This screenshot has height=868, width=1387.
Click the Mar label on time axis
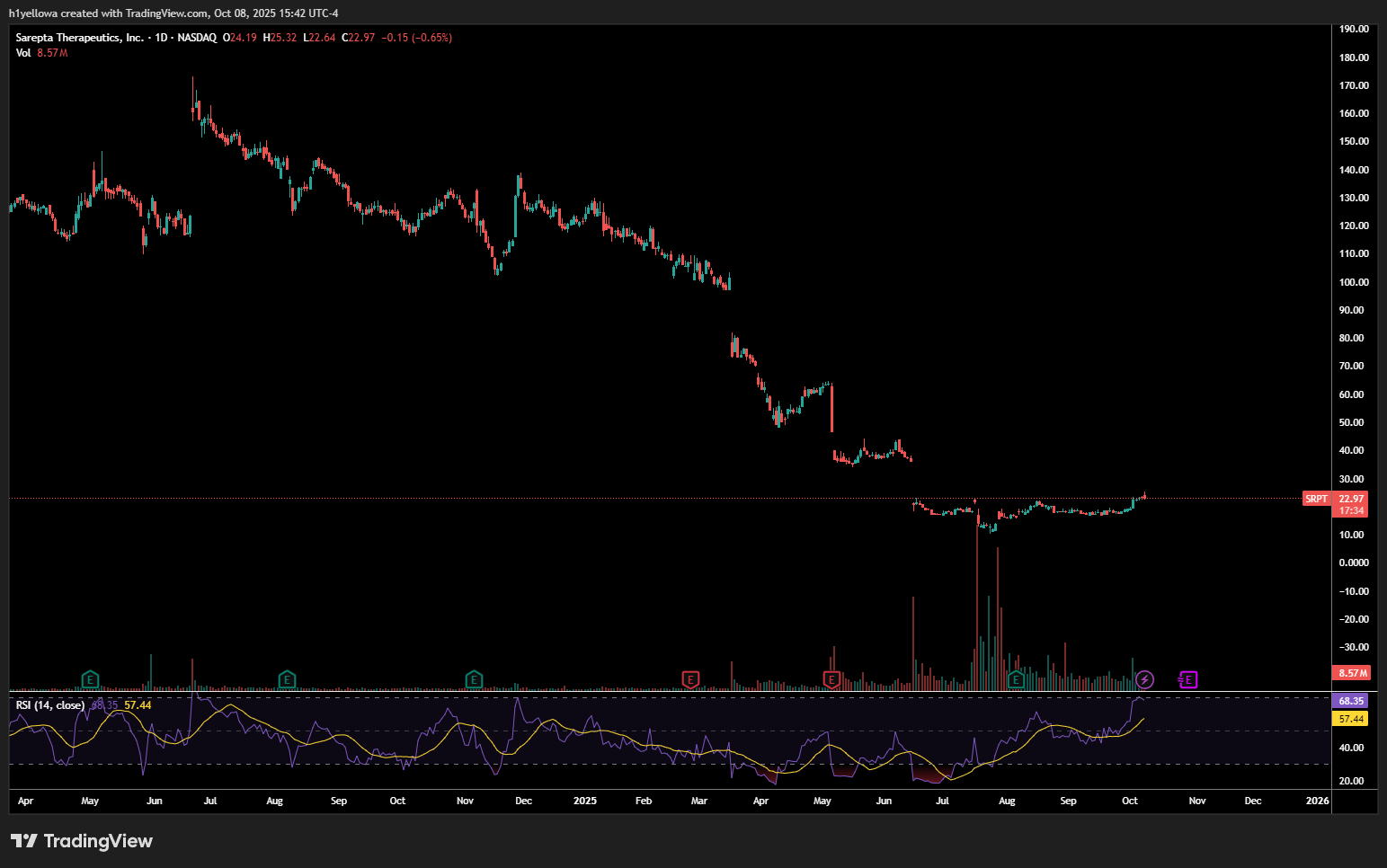(699, 801)
